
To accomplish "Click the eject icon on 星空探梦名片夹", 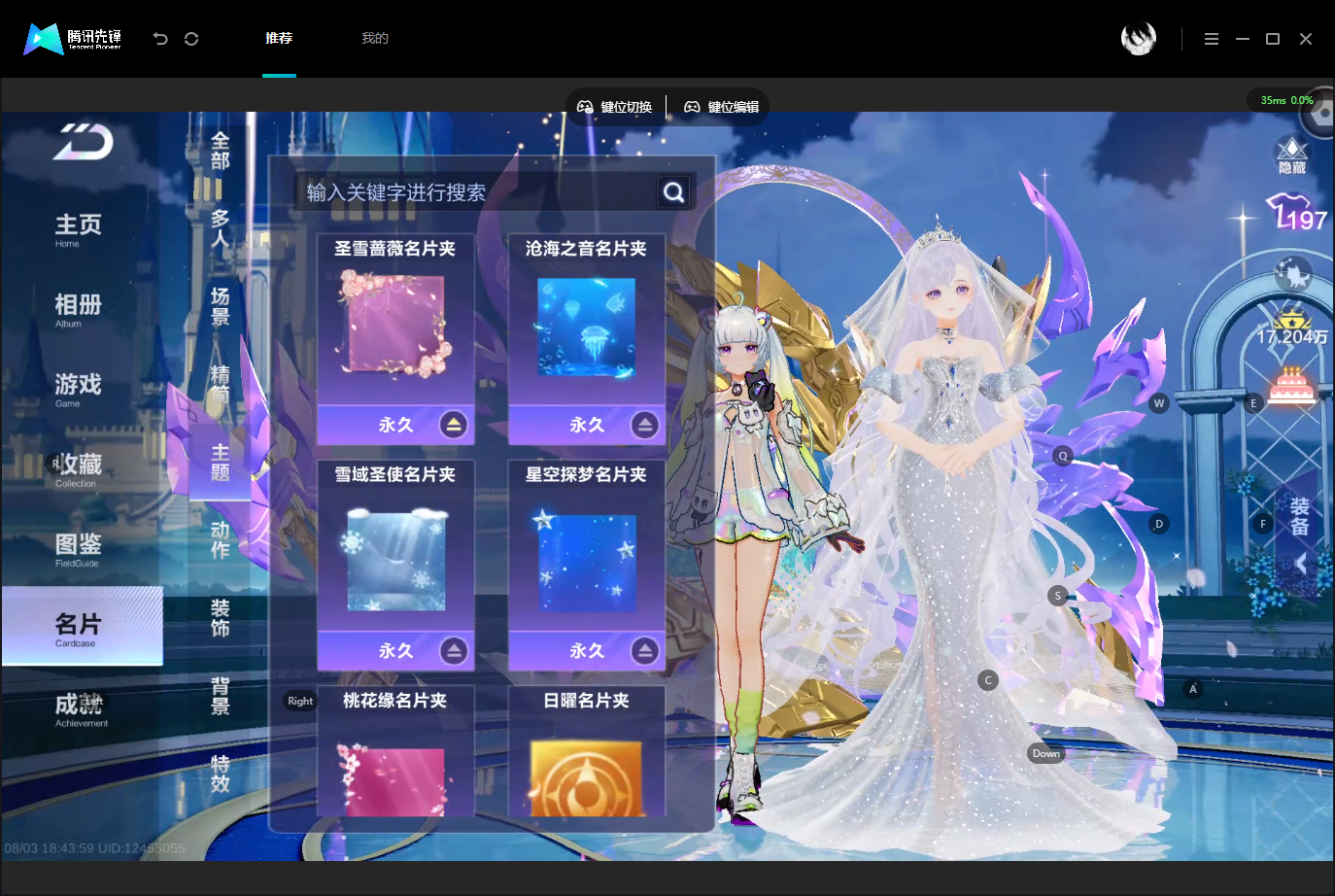I will pyautogui.click(x=645, y=651).
